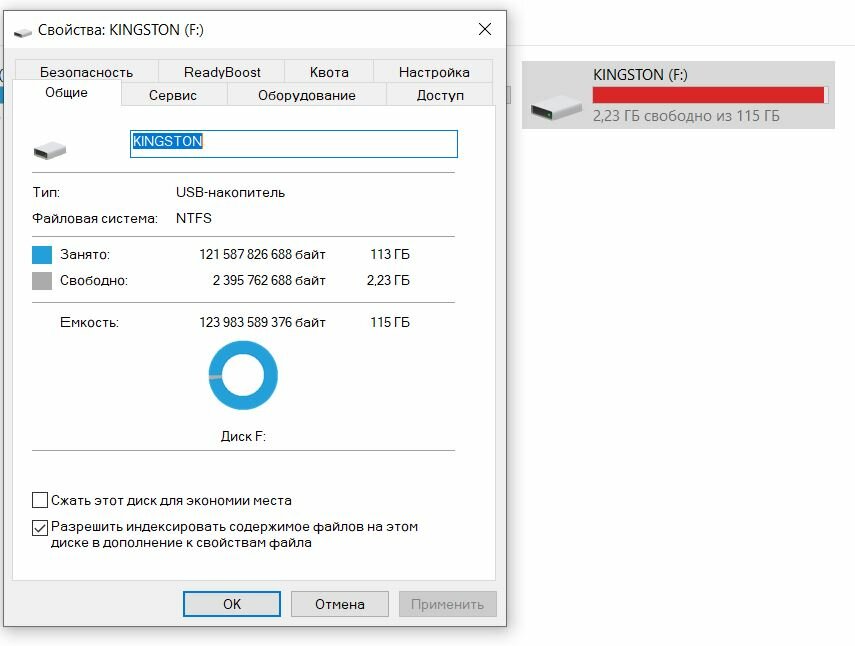
Task: Click the 'NTFS' file system value
Action: (x=194, y=218)
